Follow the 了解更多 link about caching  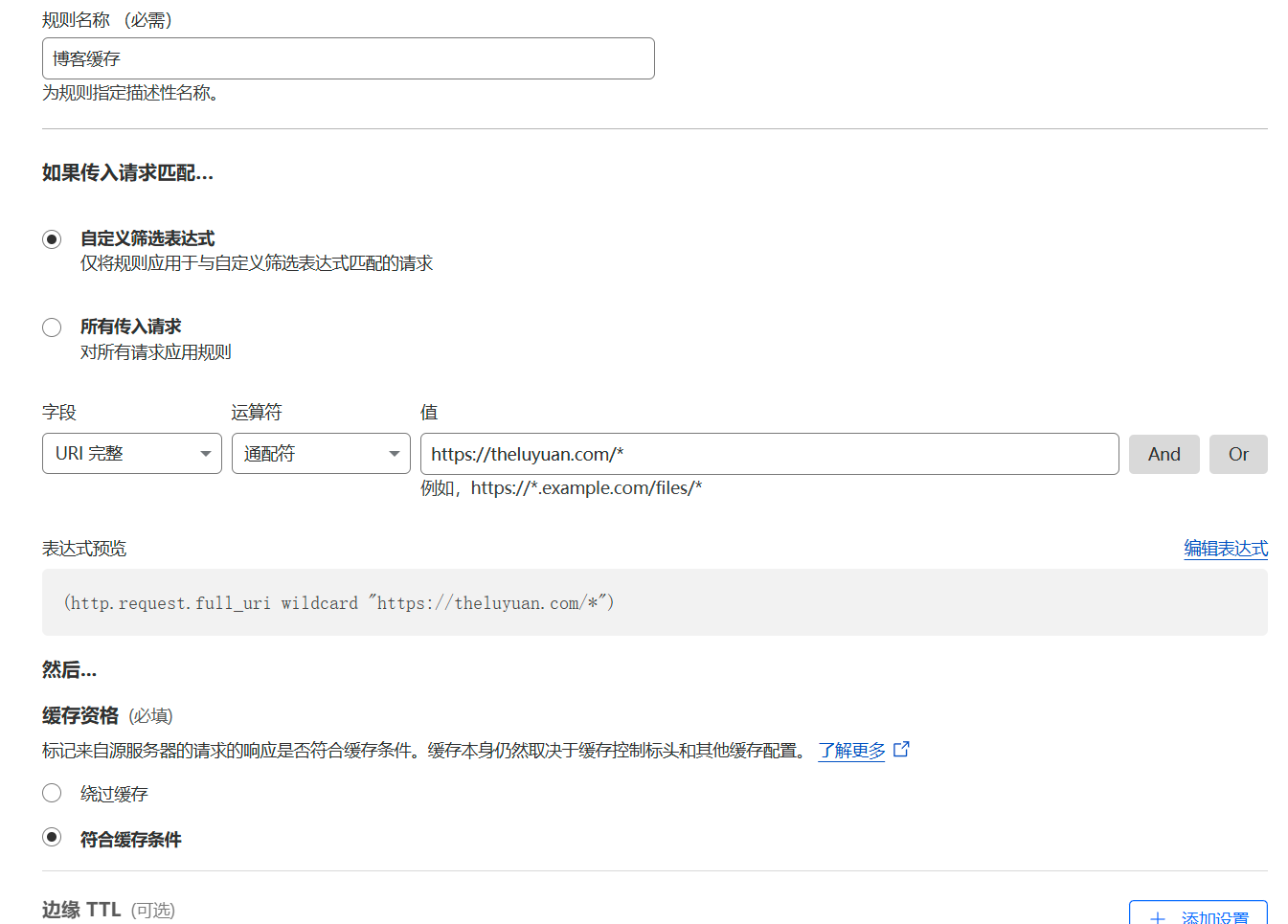point(851,751)
